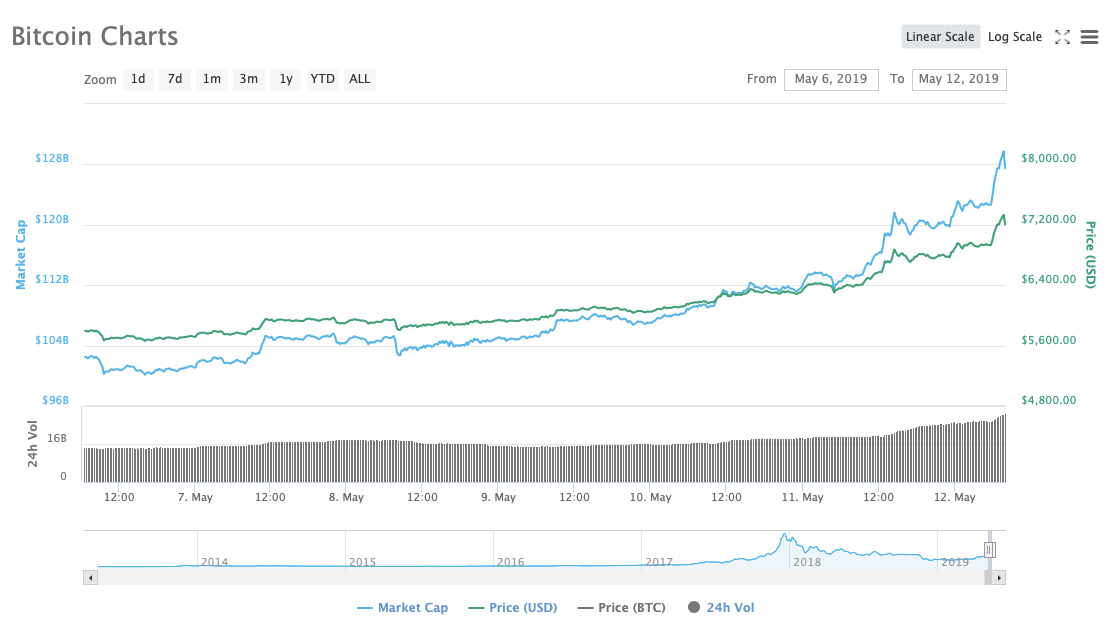Click the 12. May x-axis label

click(x=954, y=497)
